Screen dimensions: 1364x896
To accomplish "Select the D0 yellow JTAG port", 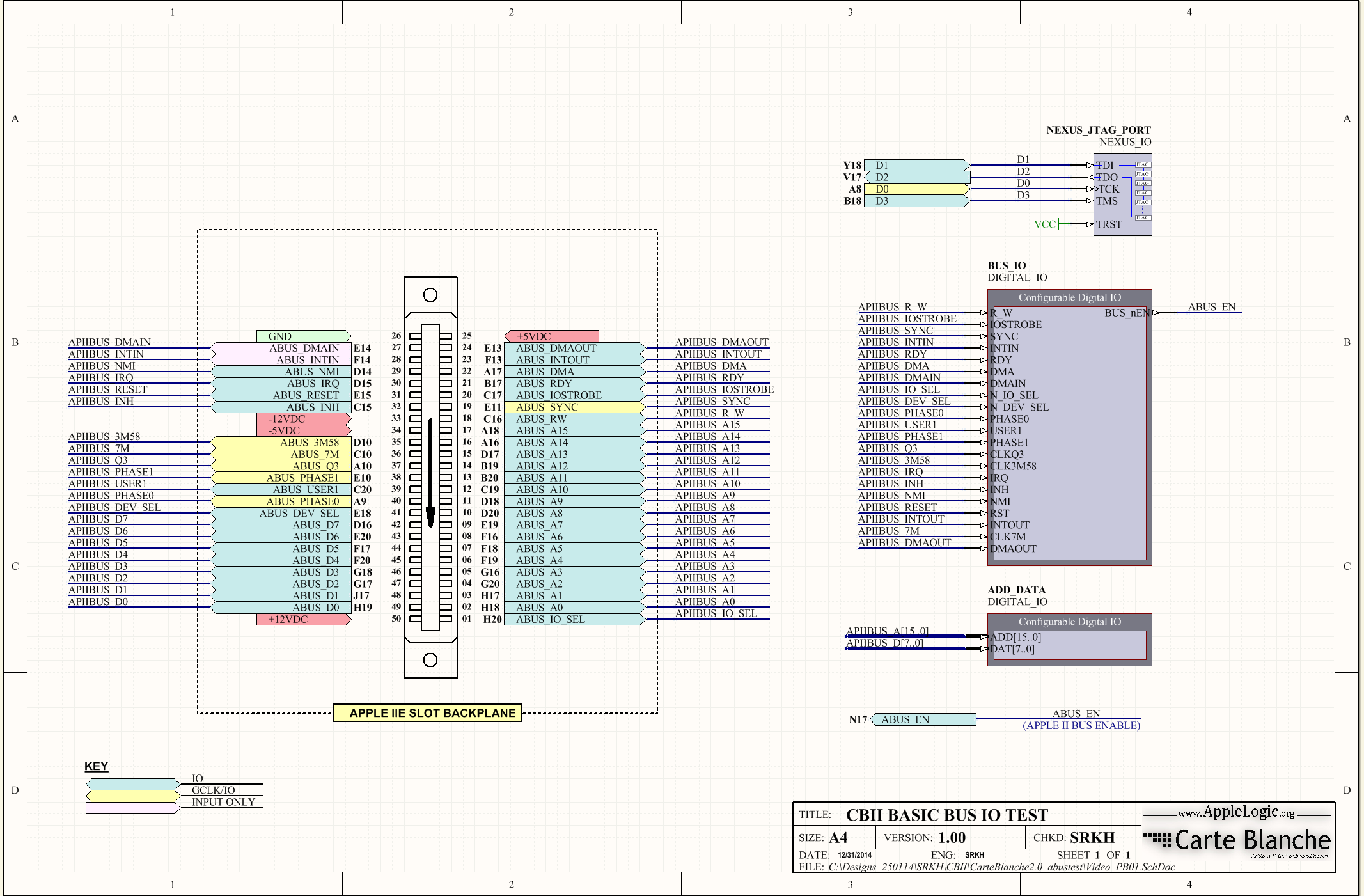I will coord(917,189).
